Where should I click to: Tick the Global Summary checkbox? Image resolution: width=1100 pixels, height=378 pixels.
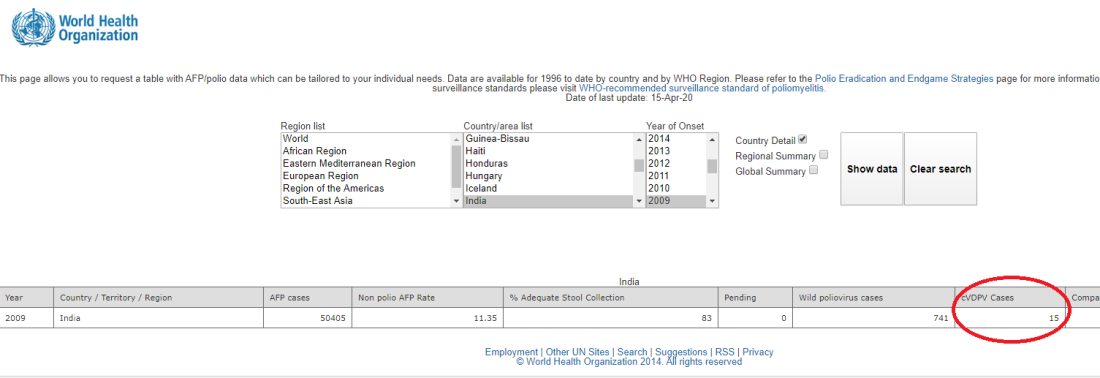coord(813,170)
